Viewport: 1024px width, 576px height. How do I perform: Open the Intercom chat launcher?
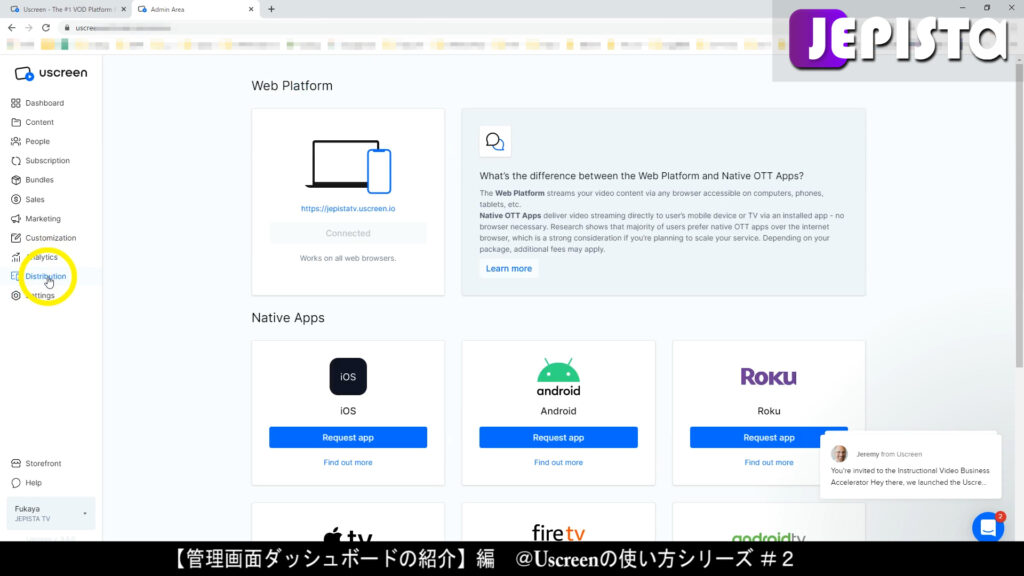pos(988,526)
